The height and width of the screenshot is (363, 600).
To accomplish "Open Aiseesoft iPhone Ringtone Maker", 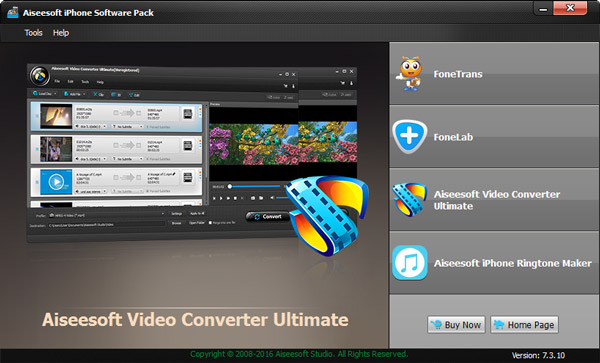I will 494,263.
